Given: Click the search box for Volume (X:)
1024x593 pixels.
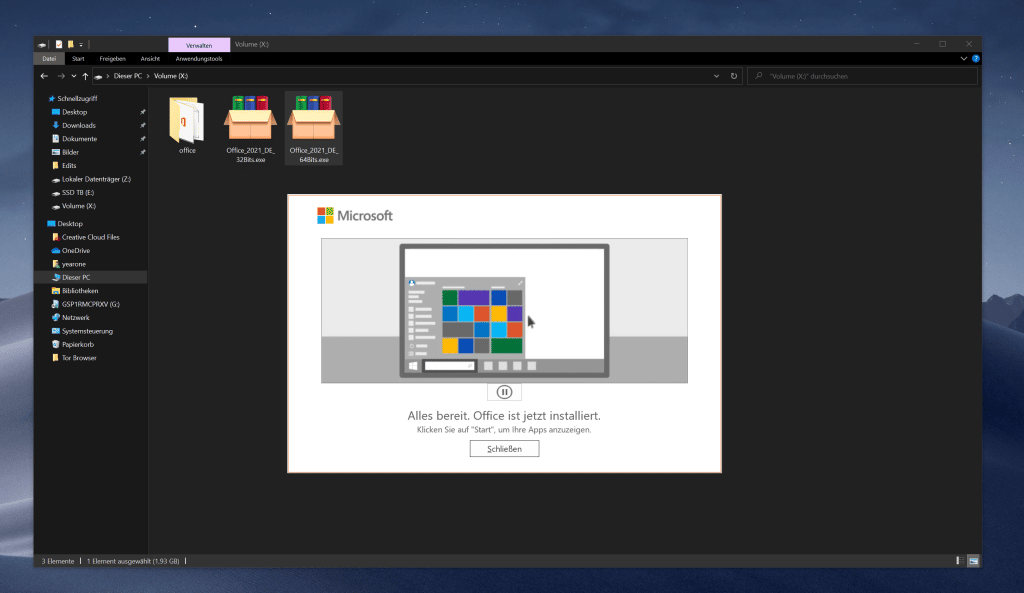Looking at the screenshot, I should pos(862,76).
